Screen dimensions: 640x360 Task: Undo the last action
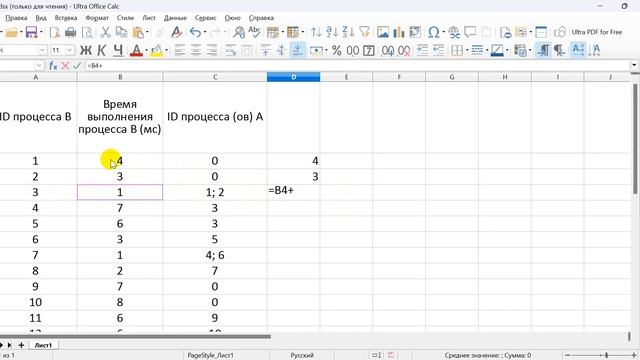click(195, 32)
